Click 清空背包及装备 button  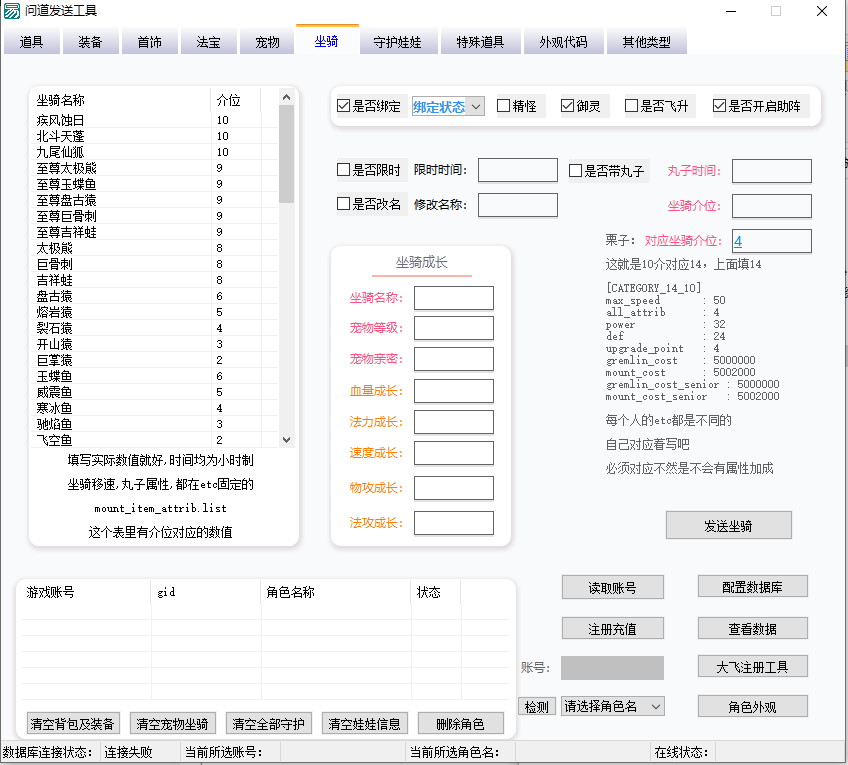pyautogui.click(x=72, y=724)
